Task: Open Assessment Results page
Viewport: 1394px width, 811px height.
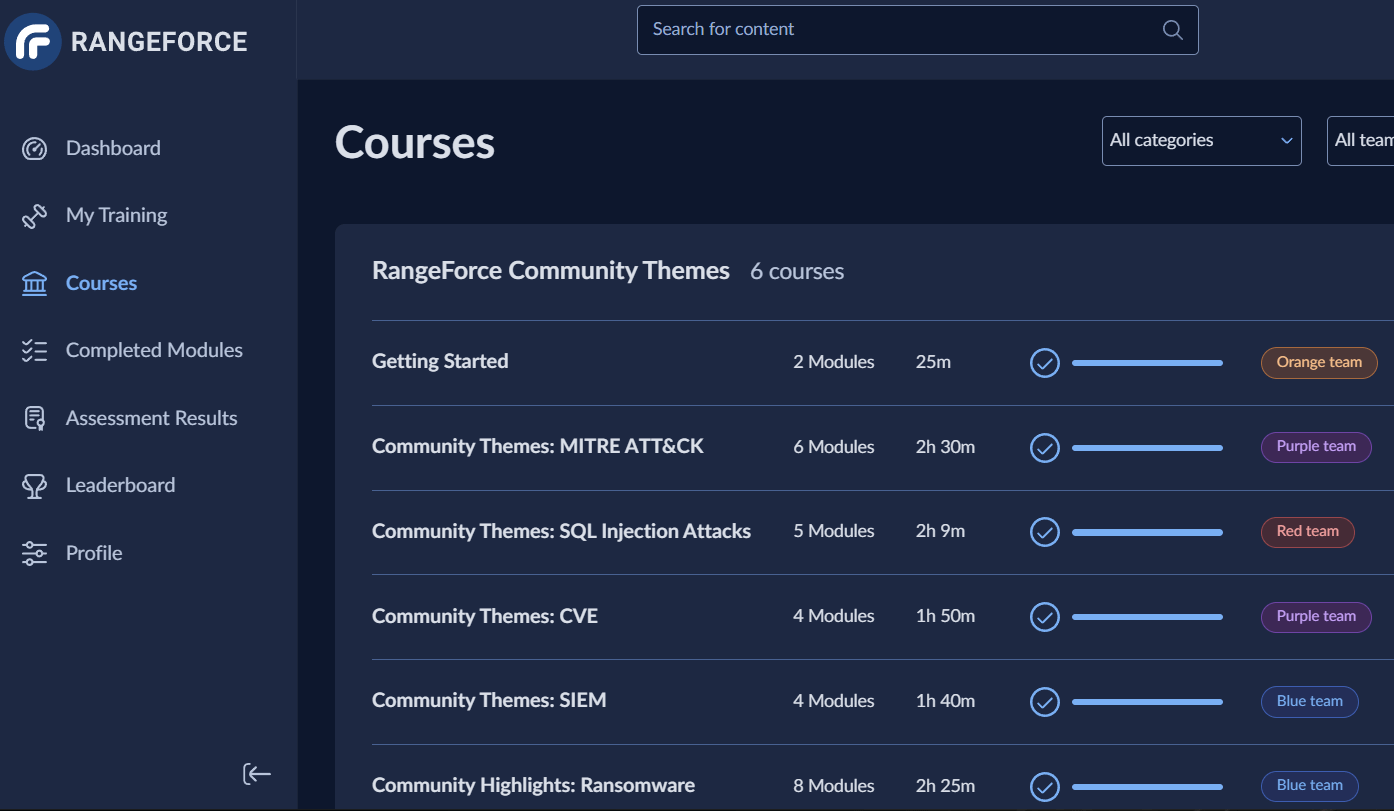Action: click(151, 419)
